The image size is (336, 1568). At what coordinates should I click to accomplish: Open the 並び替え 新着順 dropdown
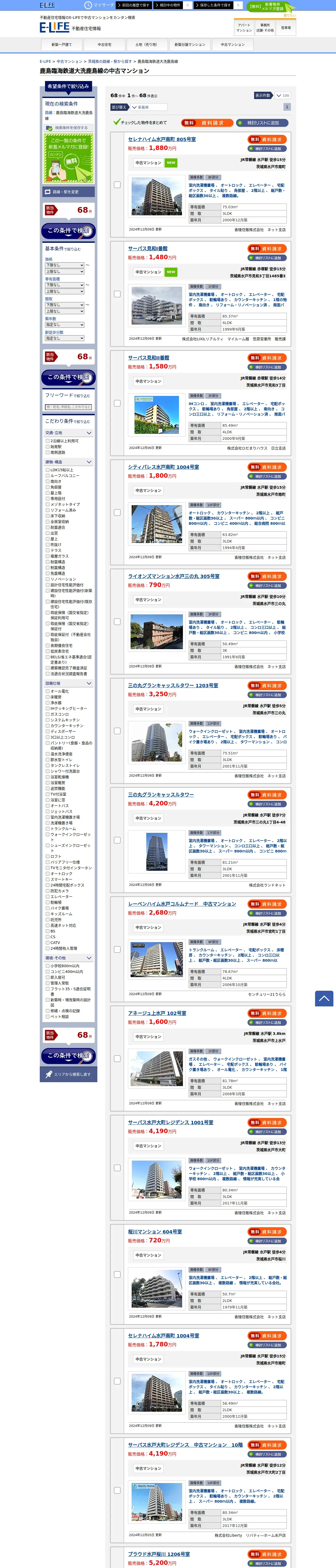point(149,107)
